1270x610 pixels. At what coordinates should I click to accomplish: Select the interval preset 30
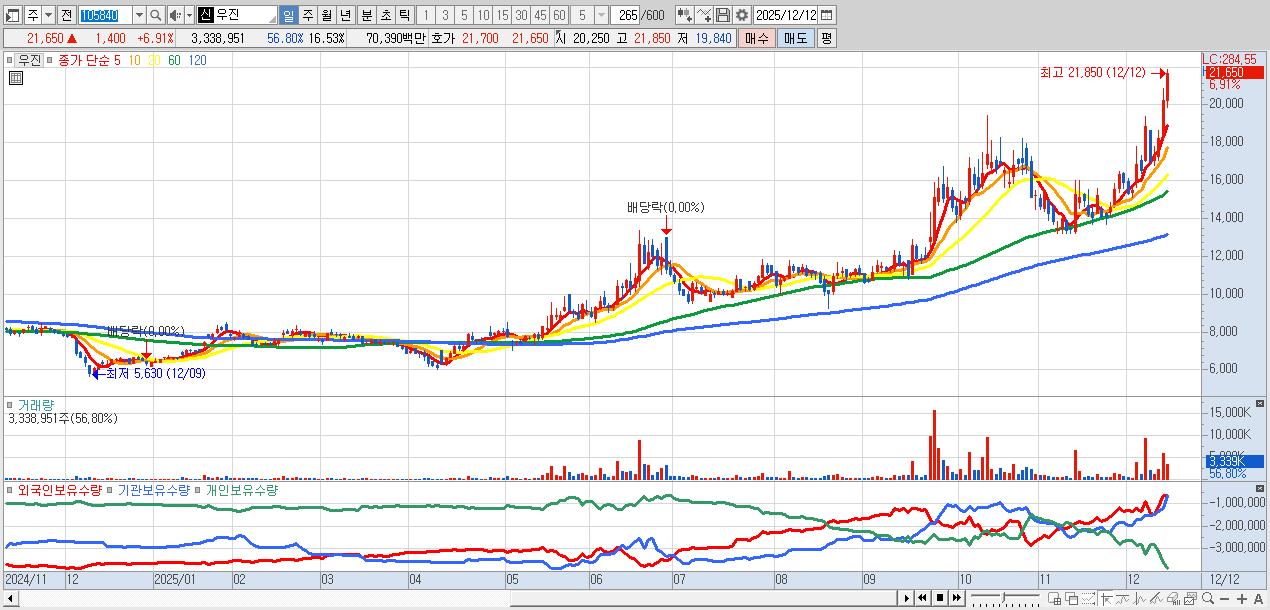[520, 15]
